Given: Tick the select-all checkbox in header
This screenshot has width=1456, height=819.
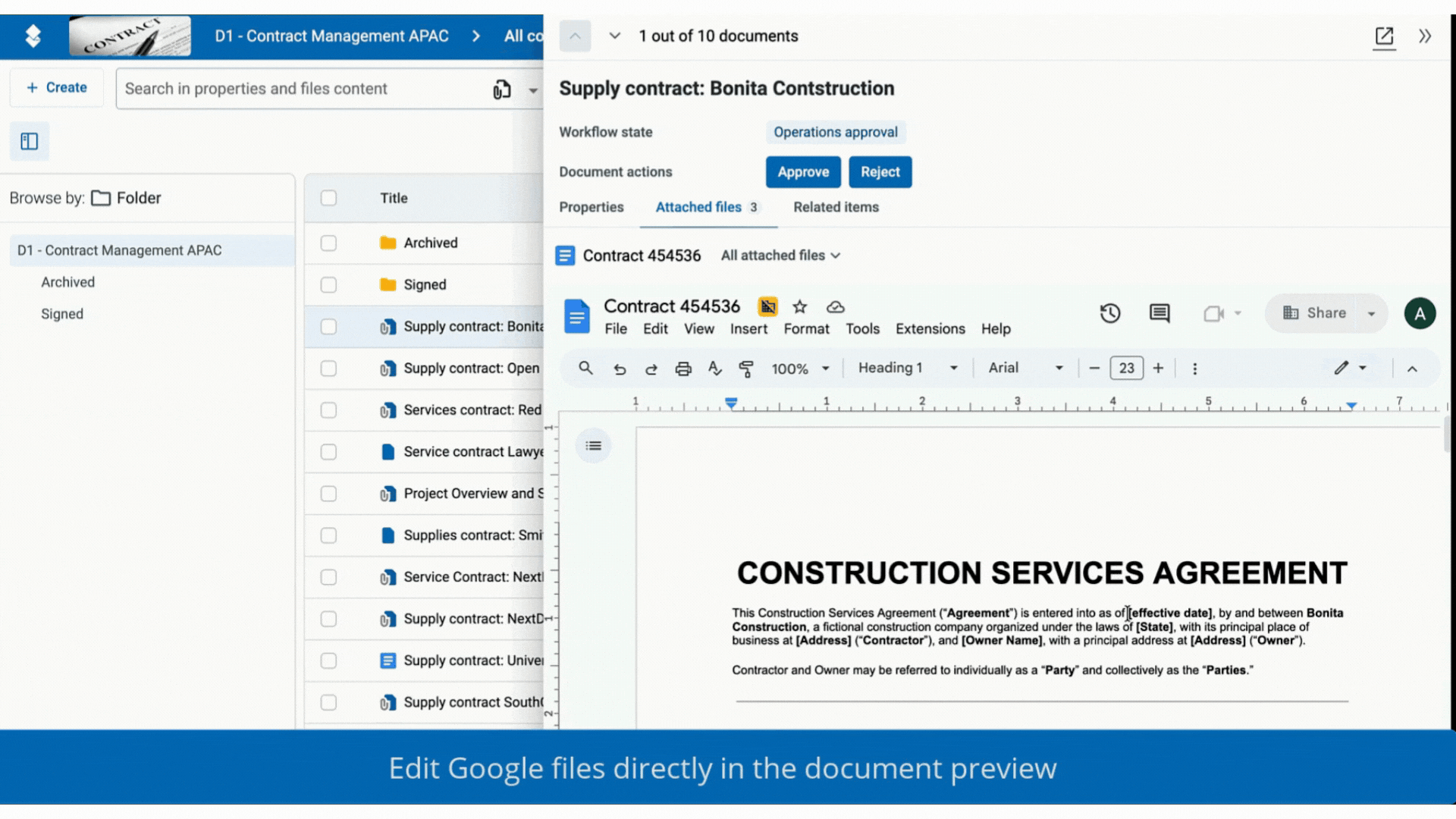Looking at the screenshot, I should click(x=328, y=198).
